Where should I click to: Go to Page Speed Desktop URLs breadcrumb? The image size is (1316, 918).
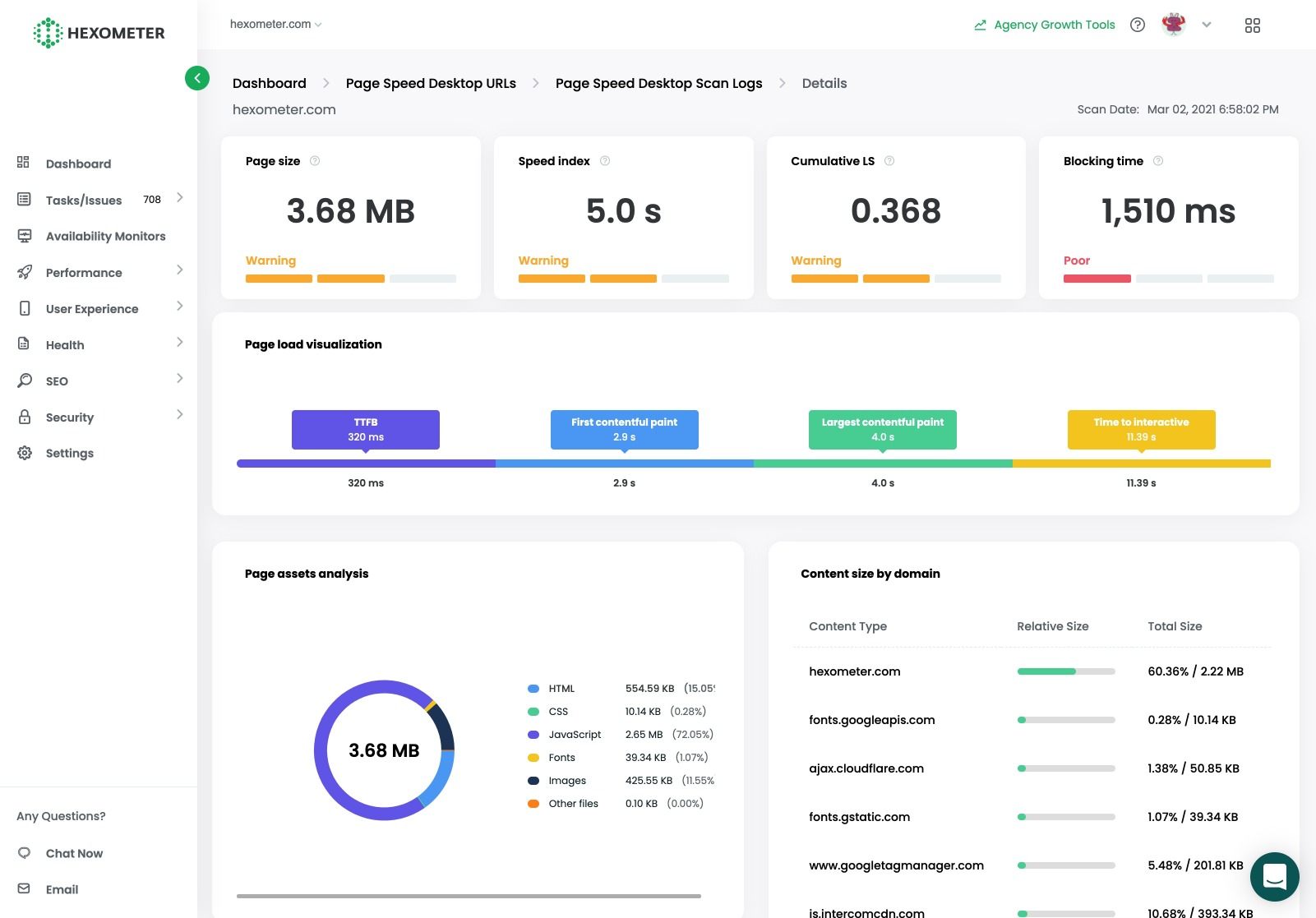[431, 83]
